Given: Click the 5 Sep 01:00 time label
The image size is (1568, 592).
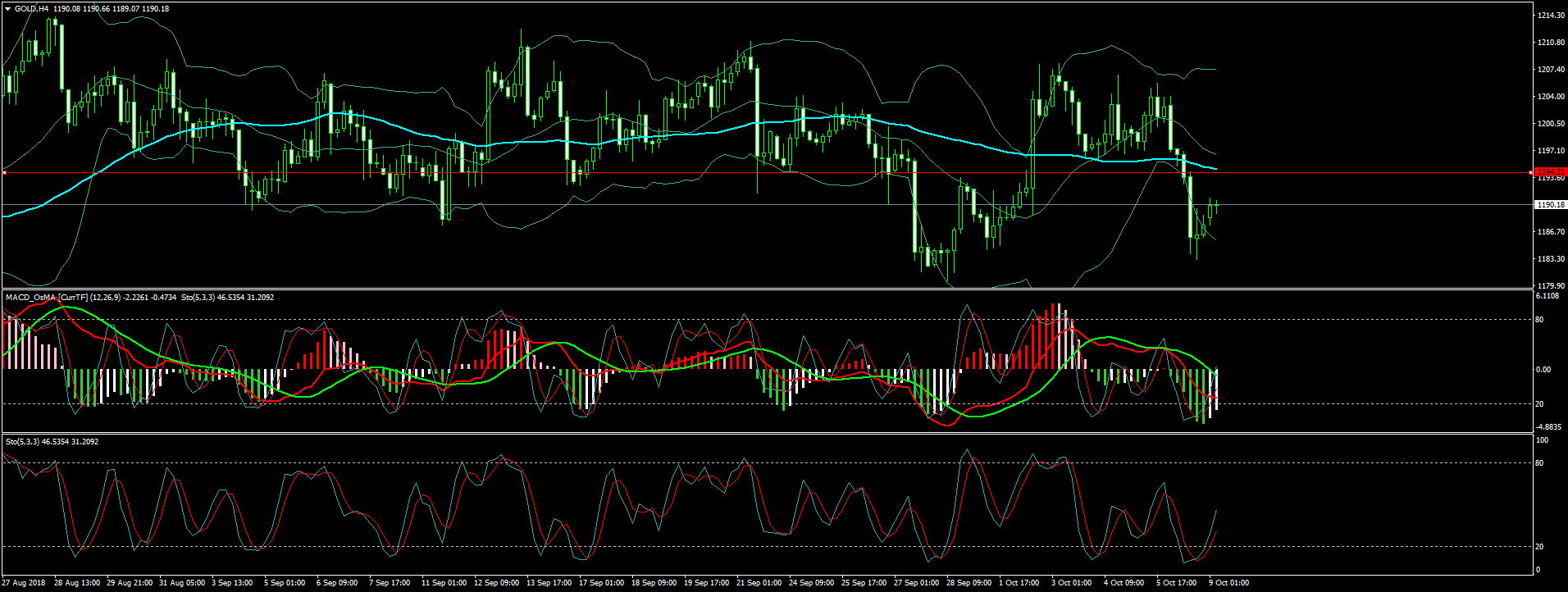Looking at the screenshot, I should (285, 583).
